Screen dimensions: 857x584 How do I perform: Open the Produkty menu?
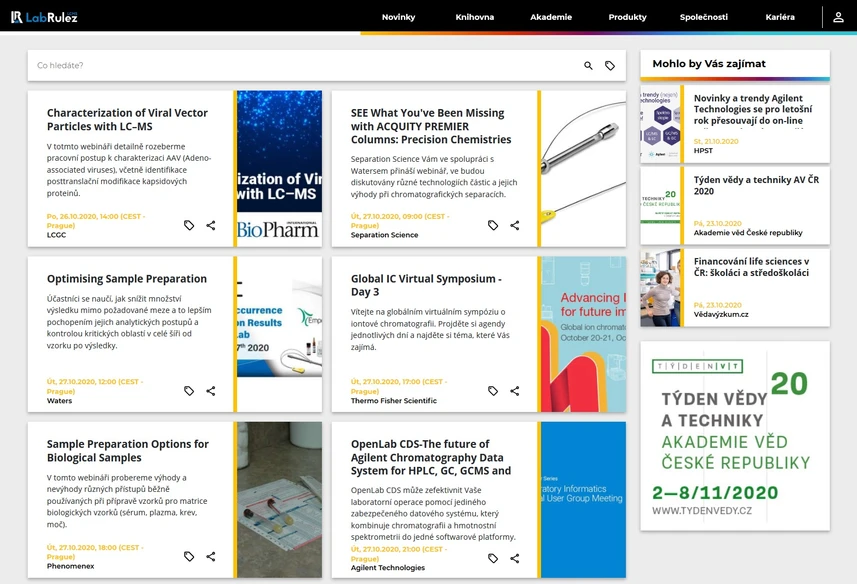[627, 17]
